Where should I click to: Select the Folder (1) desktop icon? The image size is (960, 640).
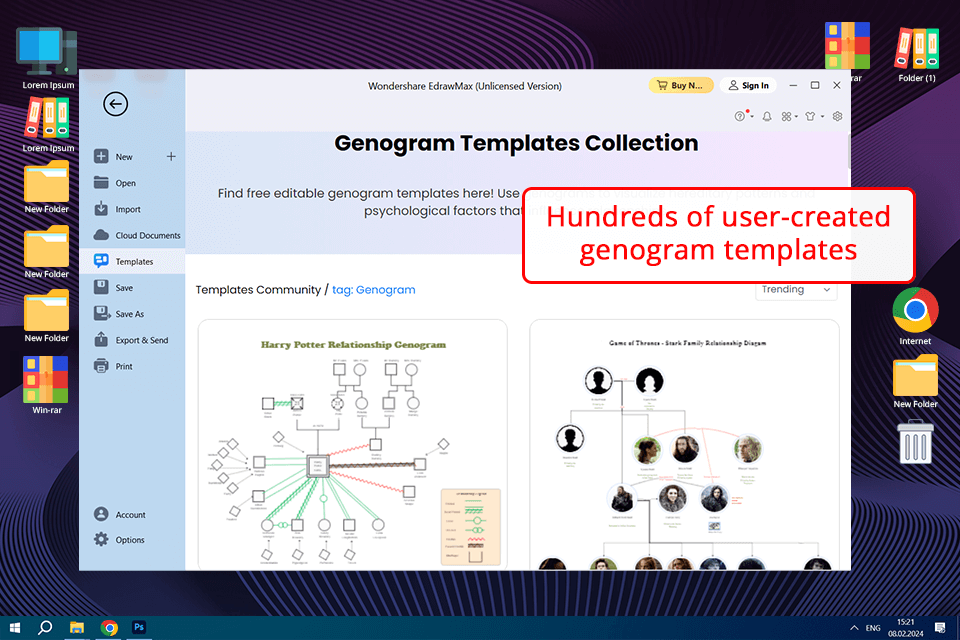917,53
